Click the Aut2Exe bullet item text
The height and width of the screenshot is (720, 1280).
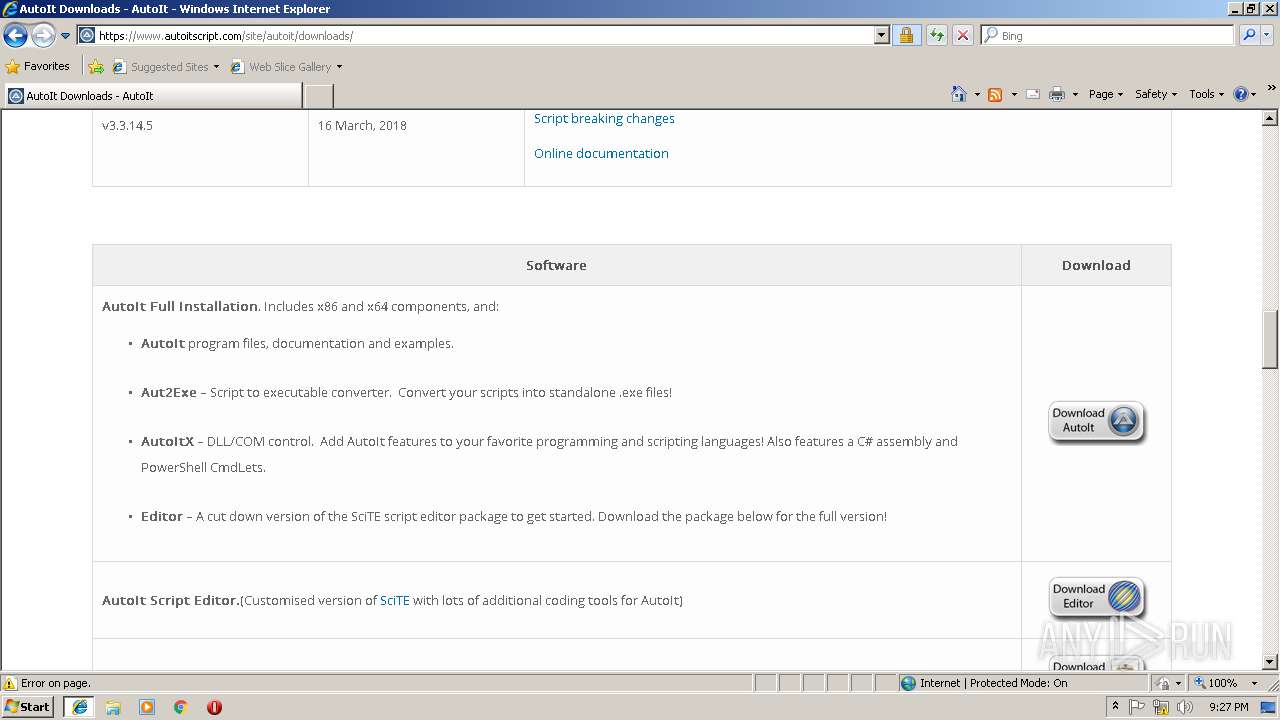pos(406,392)
